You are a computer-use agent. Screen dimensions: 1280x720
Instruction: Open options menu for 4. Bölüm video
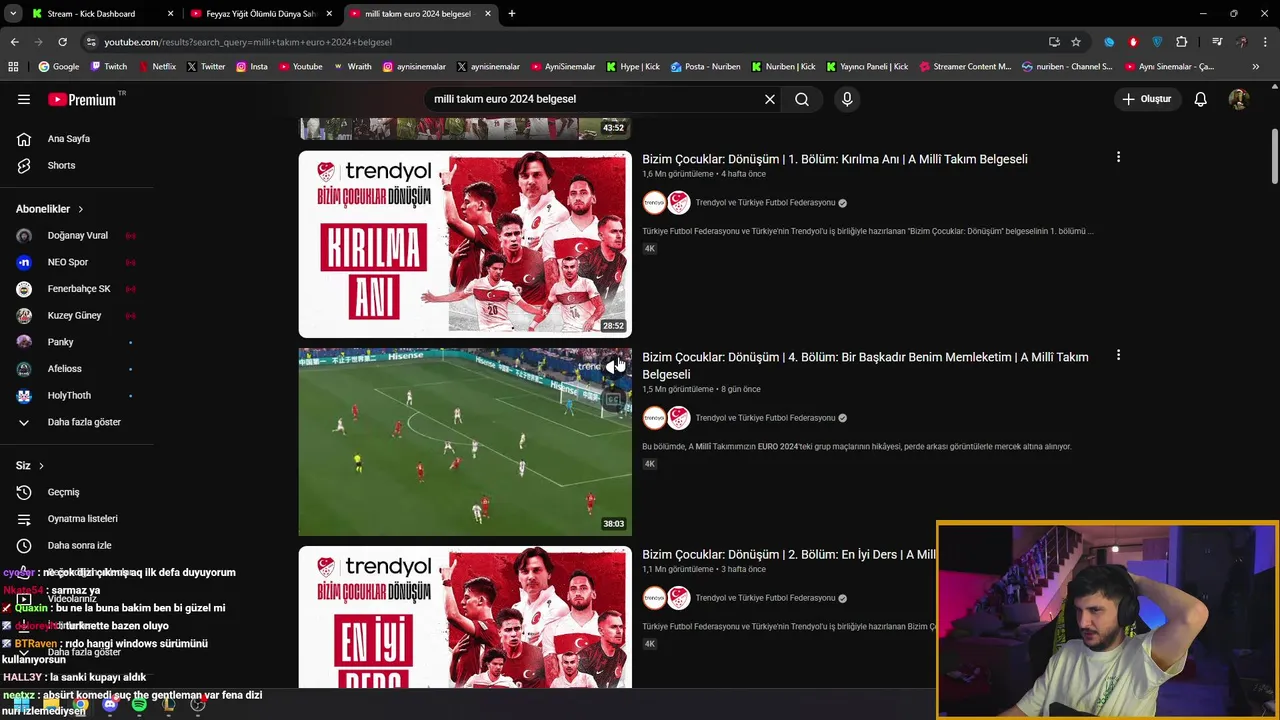coord(1118,355)
